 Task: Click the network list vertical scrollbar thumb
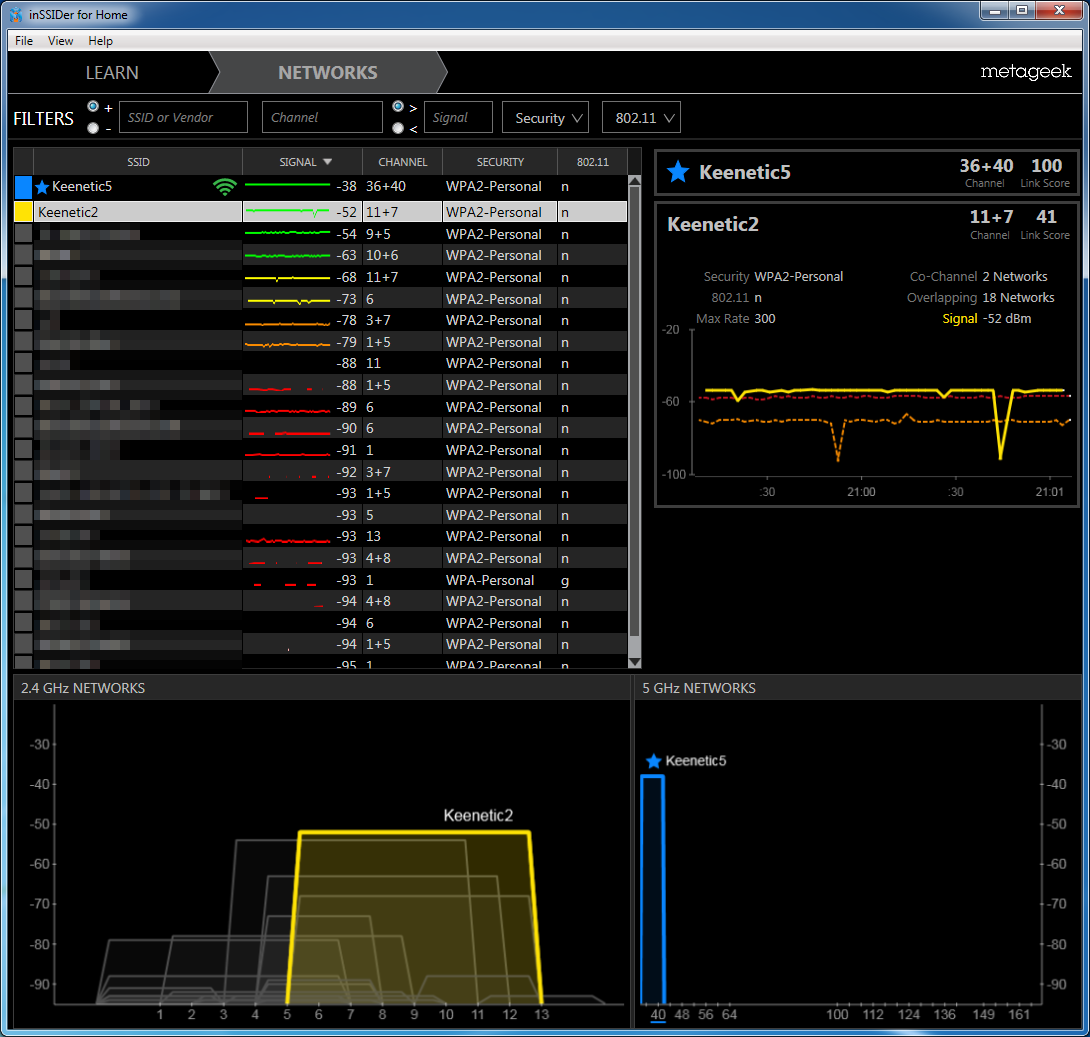pos(634,412)
